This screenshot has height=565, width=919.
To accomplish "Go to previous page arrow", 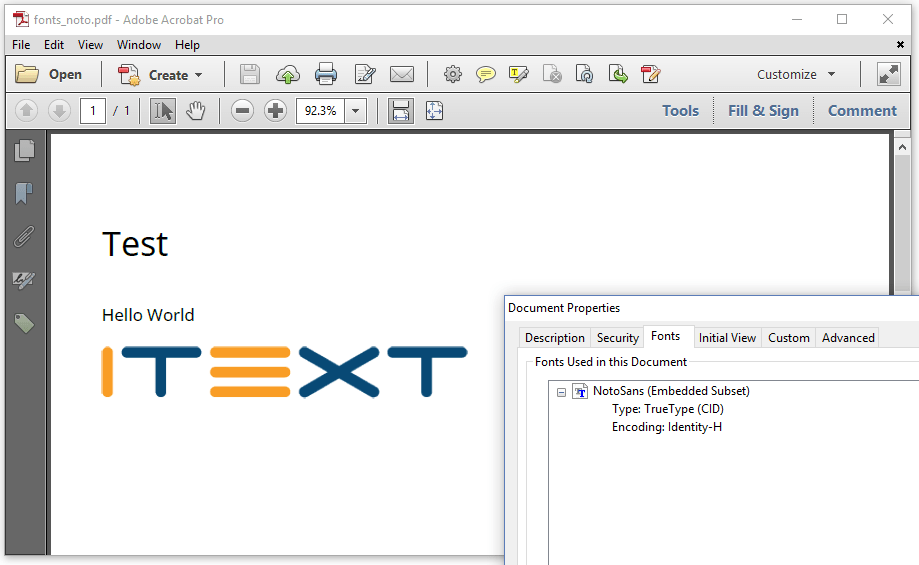I will click(x=26, y=111).
